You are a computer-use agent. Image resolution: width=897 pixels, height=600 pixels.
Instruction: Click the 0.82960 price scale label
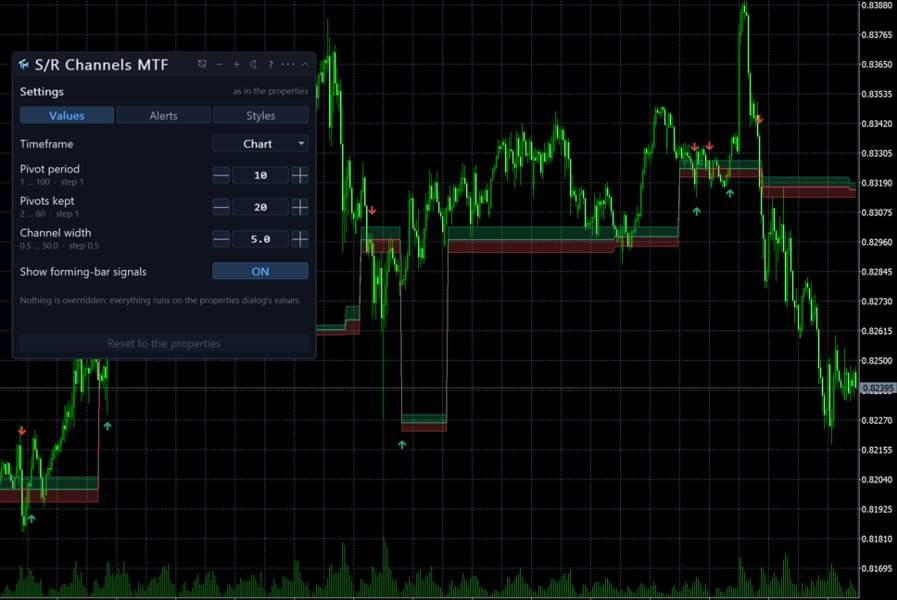pos(877,242)
